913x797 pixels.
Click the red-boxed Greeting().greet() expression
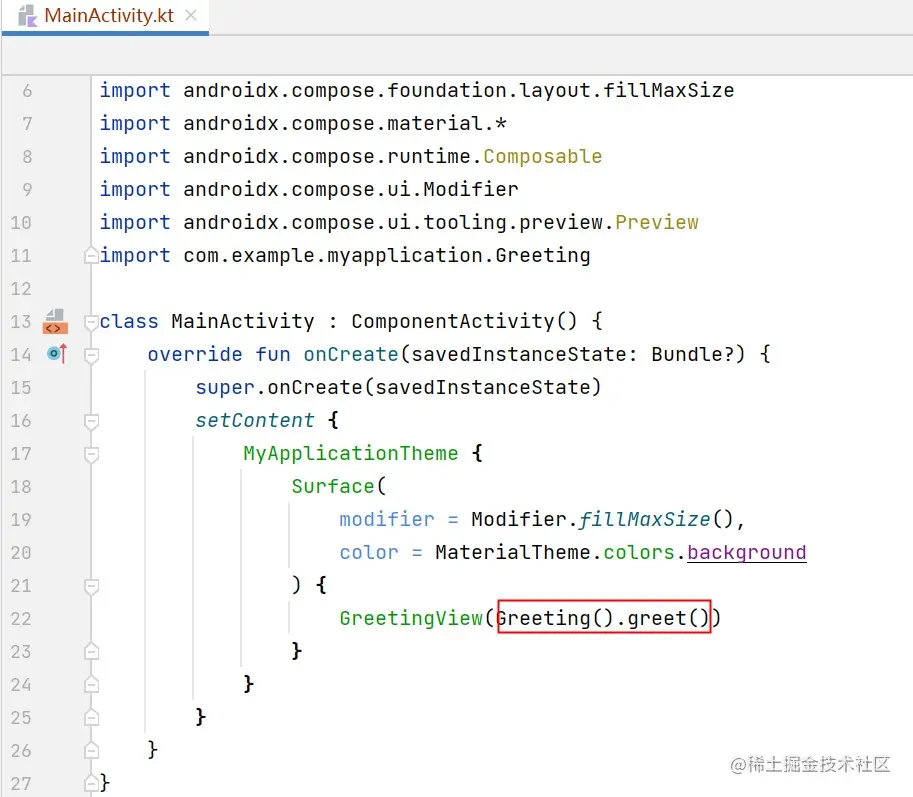click(603, 618)
